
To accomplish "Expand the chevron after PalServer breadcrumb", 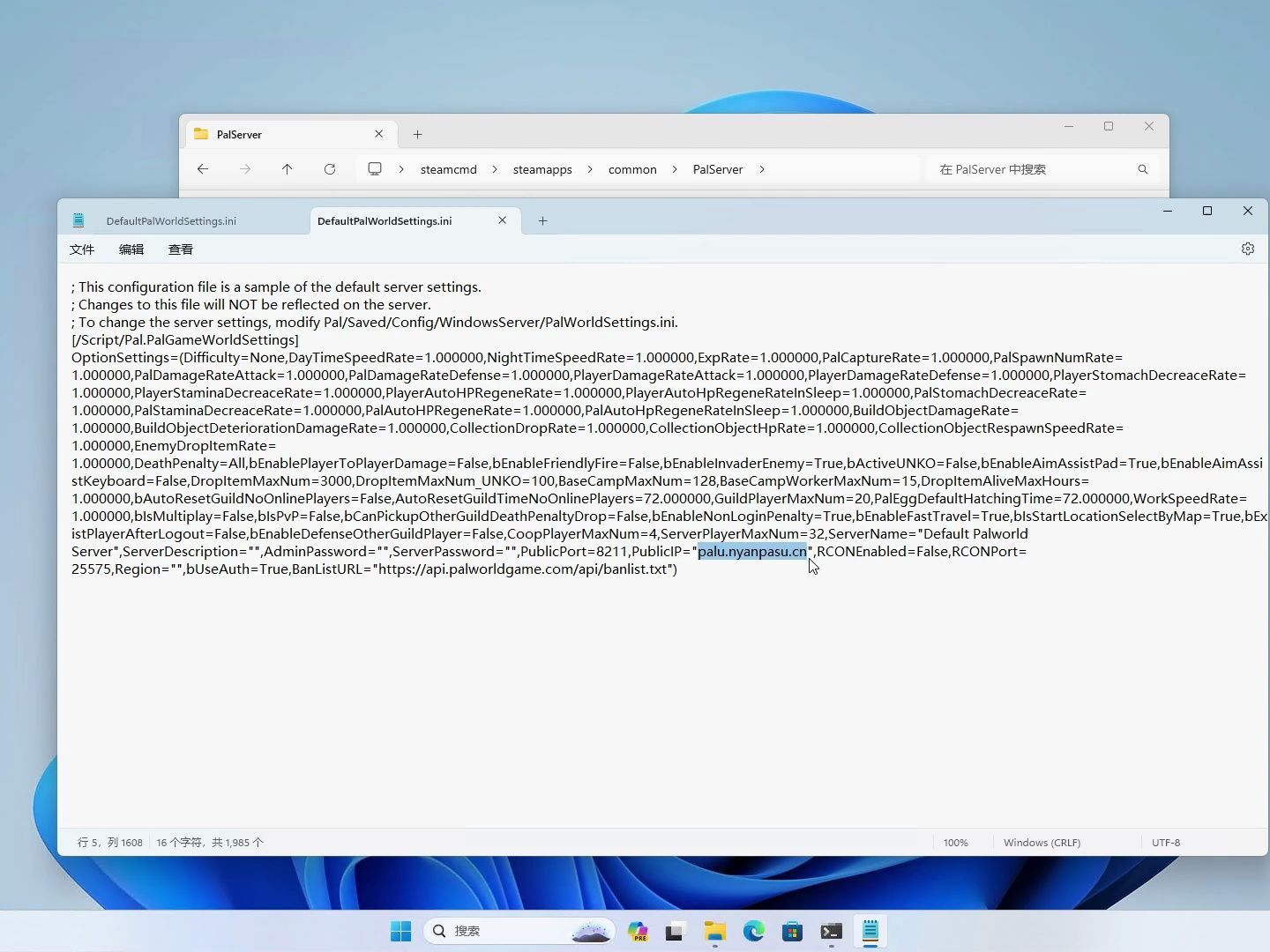I will [762, 169].
